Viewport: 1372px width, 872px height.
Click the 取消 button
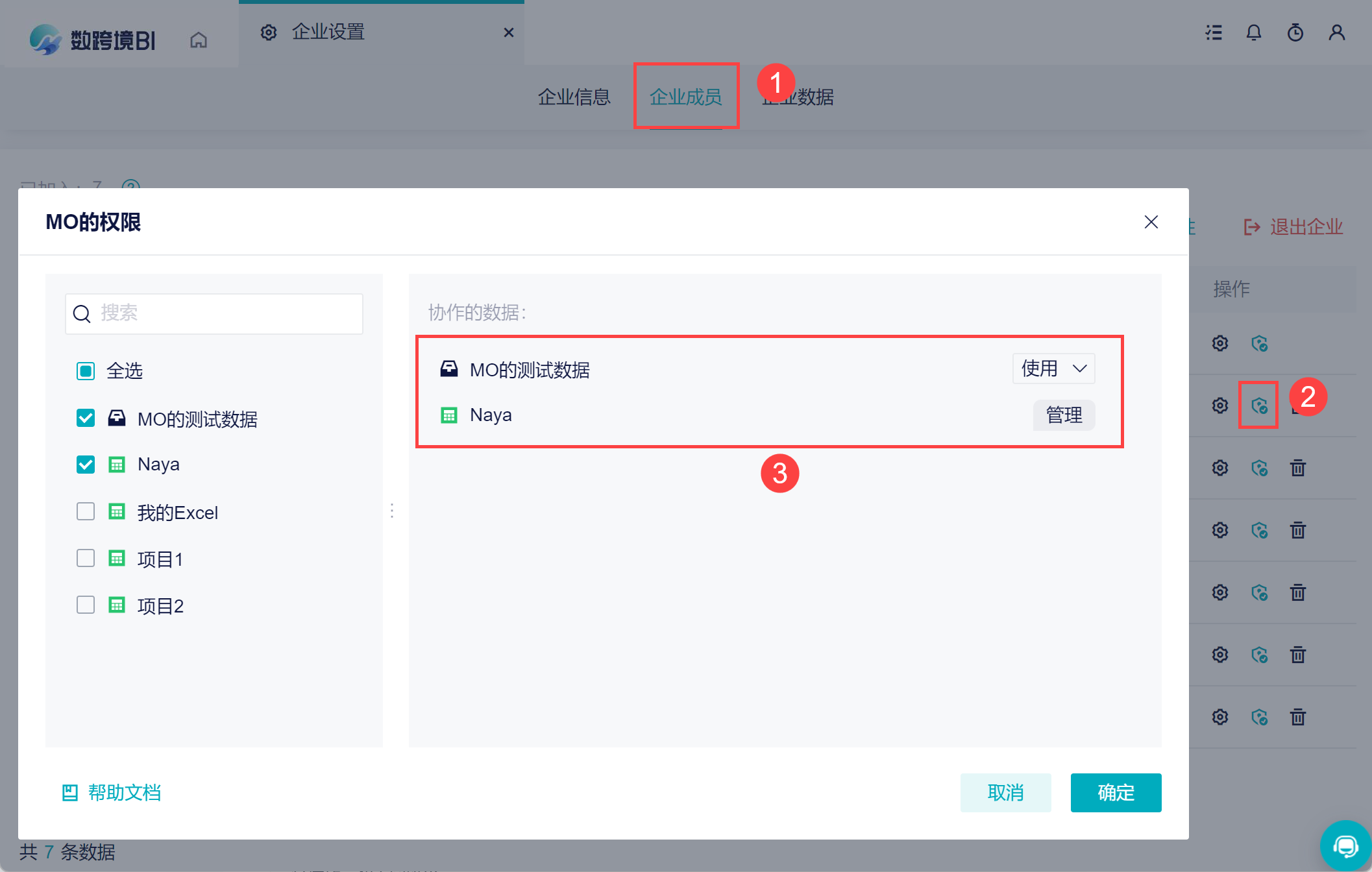pyautogui.click(x=1006, y=792)
